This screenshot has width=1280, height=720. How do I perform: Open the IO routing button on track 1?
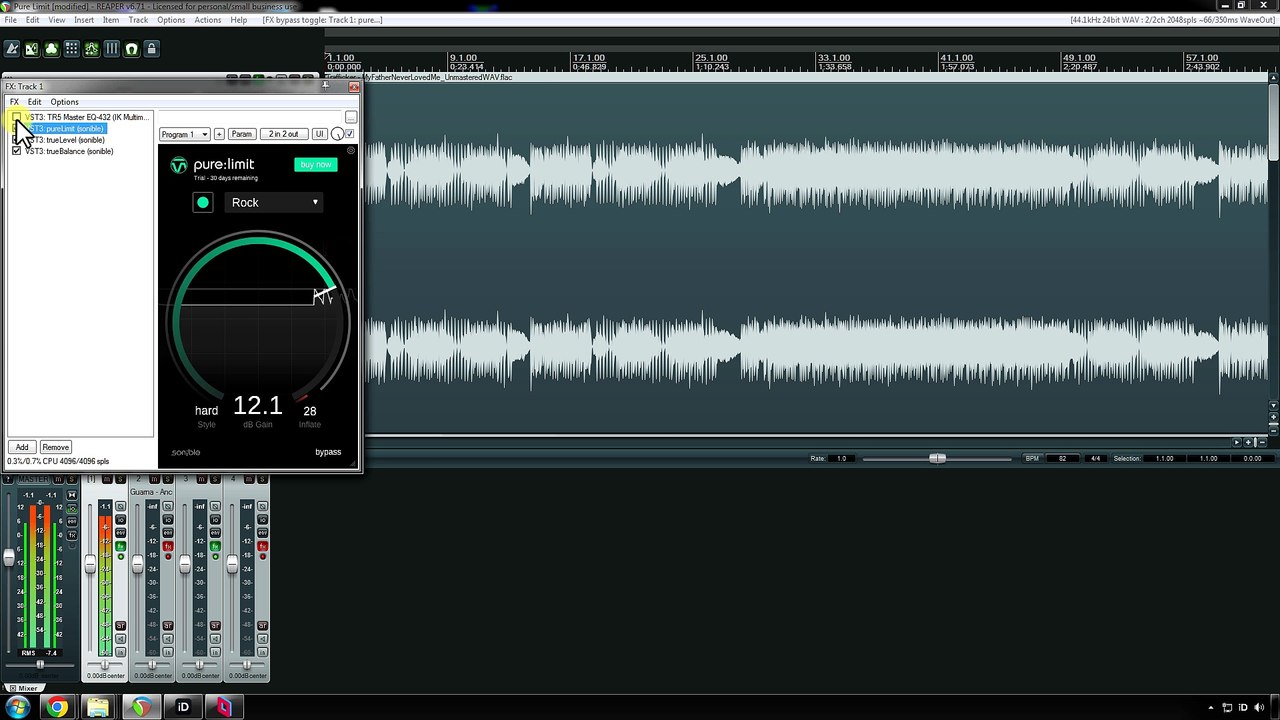point(120,520)
